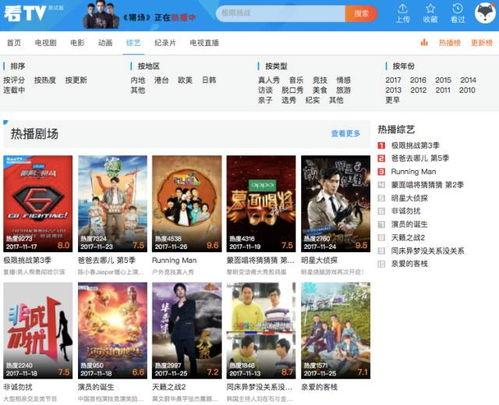Open 非诚勿扰 poster thumbnail
The height and width of the screenshot is (405, 499).
[x=38, y=330]
